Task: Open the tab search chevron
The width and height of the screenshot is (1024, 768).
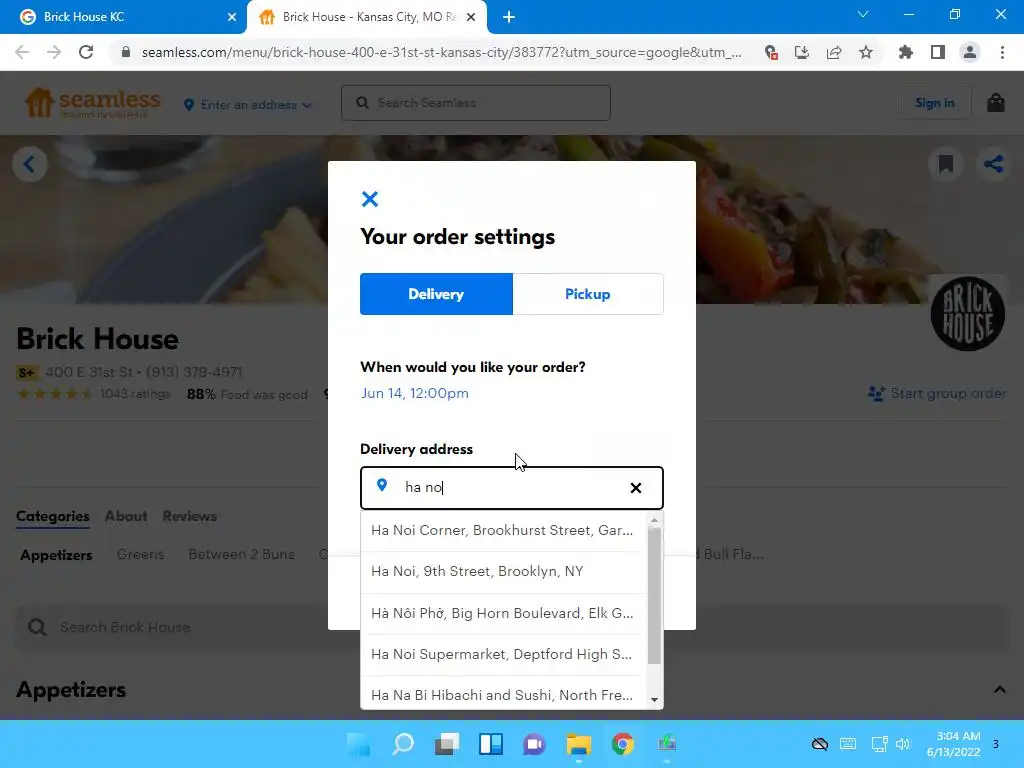Action: tap(863, 14)
